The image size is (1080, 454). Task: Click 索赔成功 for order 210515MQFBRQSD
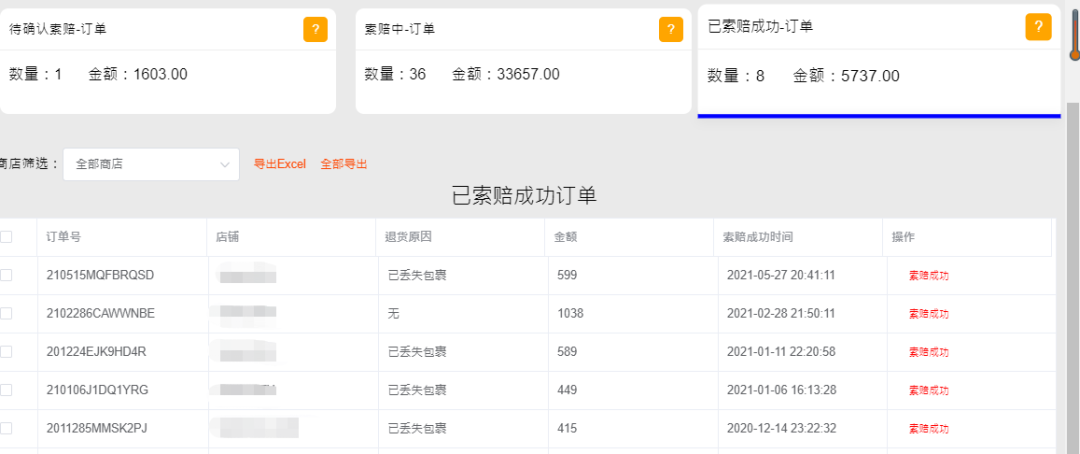928,276
